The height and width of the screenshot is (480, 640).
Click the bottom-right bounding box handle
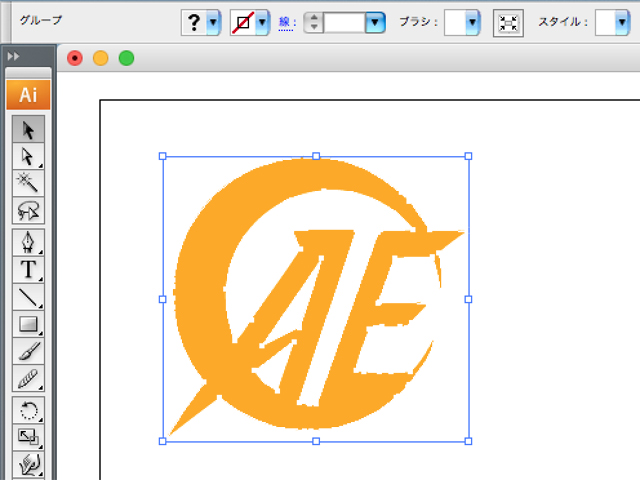[469, 441]
